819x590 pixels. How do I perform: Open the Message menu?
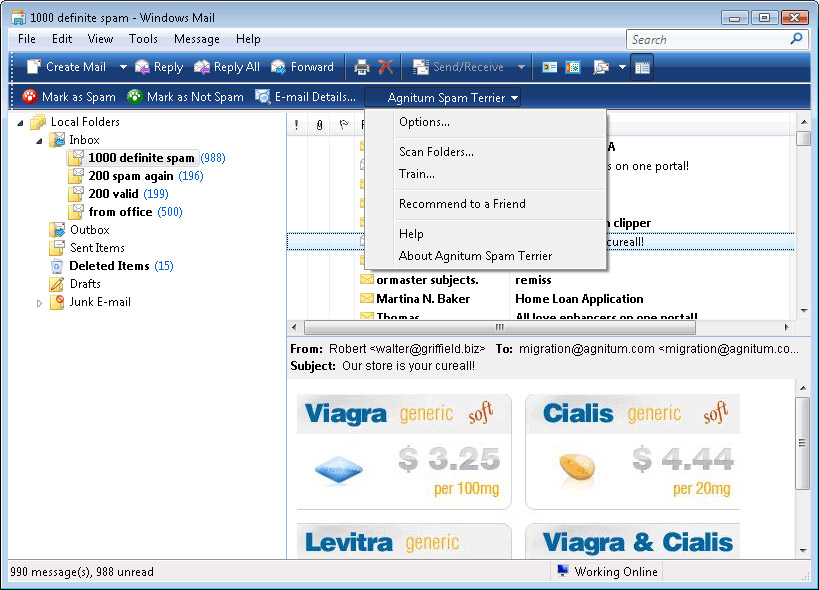click(196, 39)
